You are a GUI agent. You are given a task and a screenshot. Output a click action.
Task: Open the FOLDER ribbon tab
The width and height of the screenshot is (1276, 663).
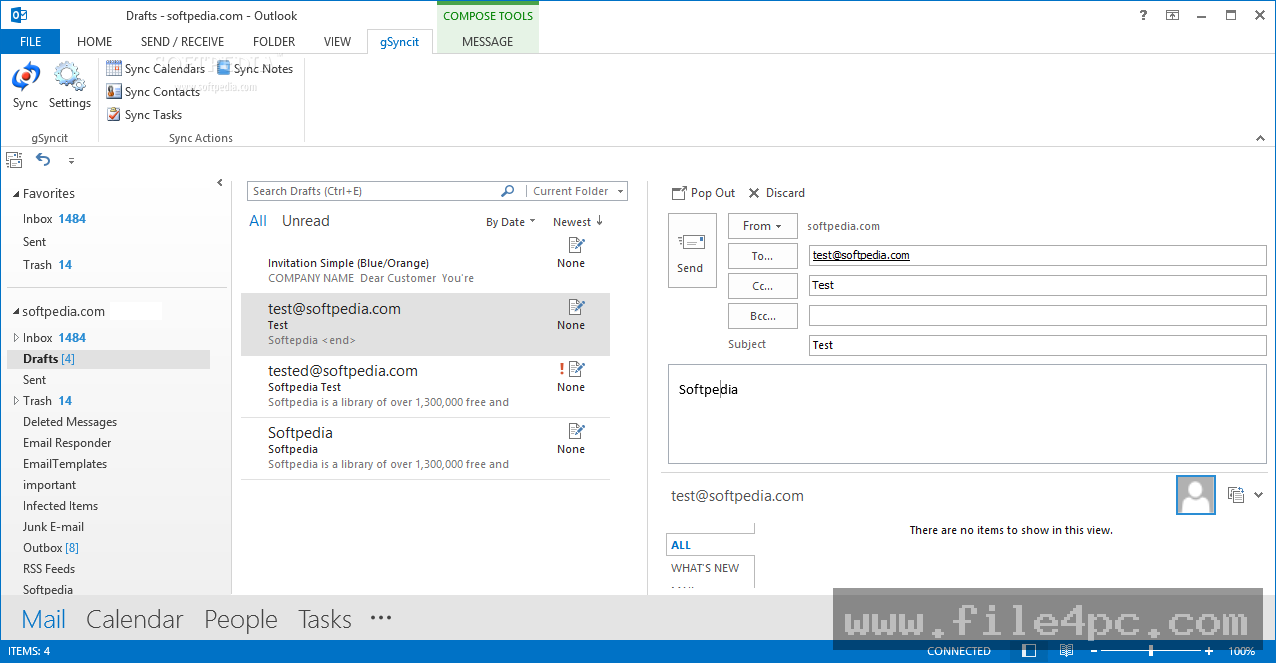(273, 42)
